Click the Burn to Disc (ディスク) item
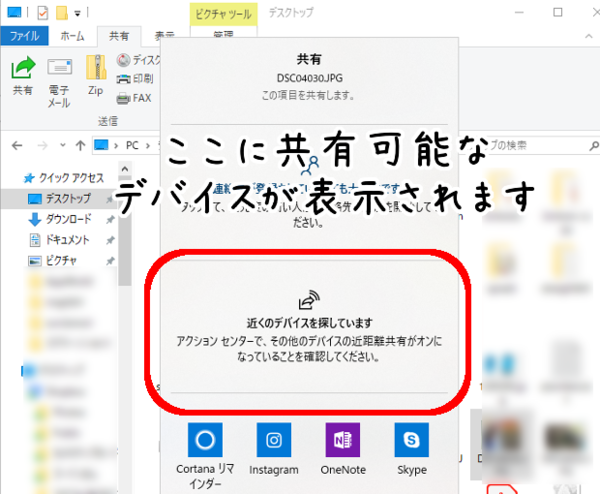Image resolution: width=600 pixels, height=494 pixels. (139, 60)
